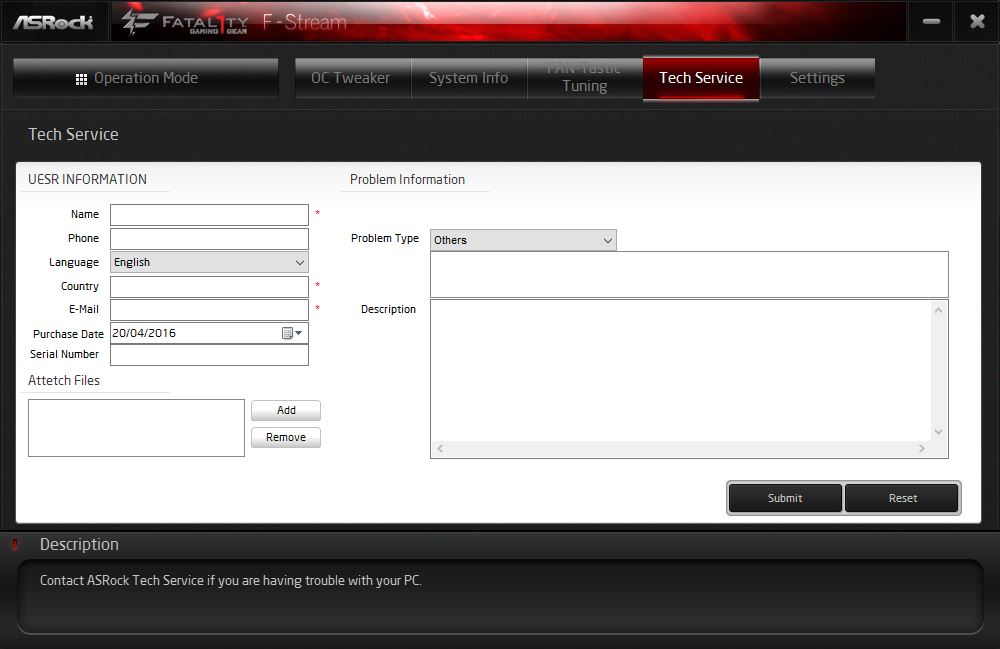Click Remove under attached files
1000x649 pixels.
point(286,437)
